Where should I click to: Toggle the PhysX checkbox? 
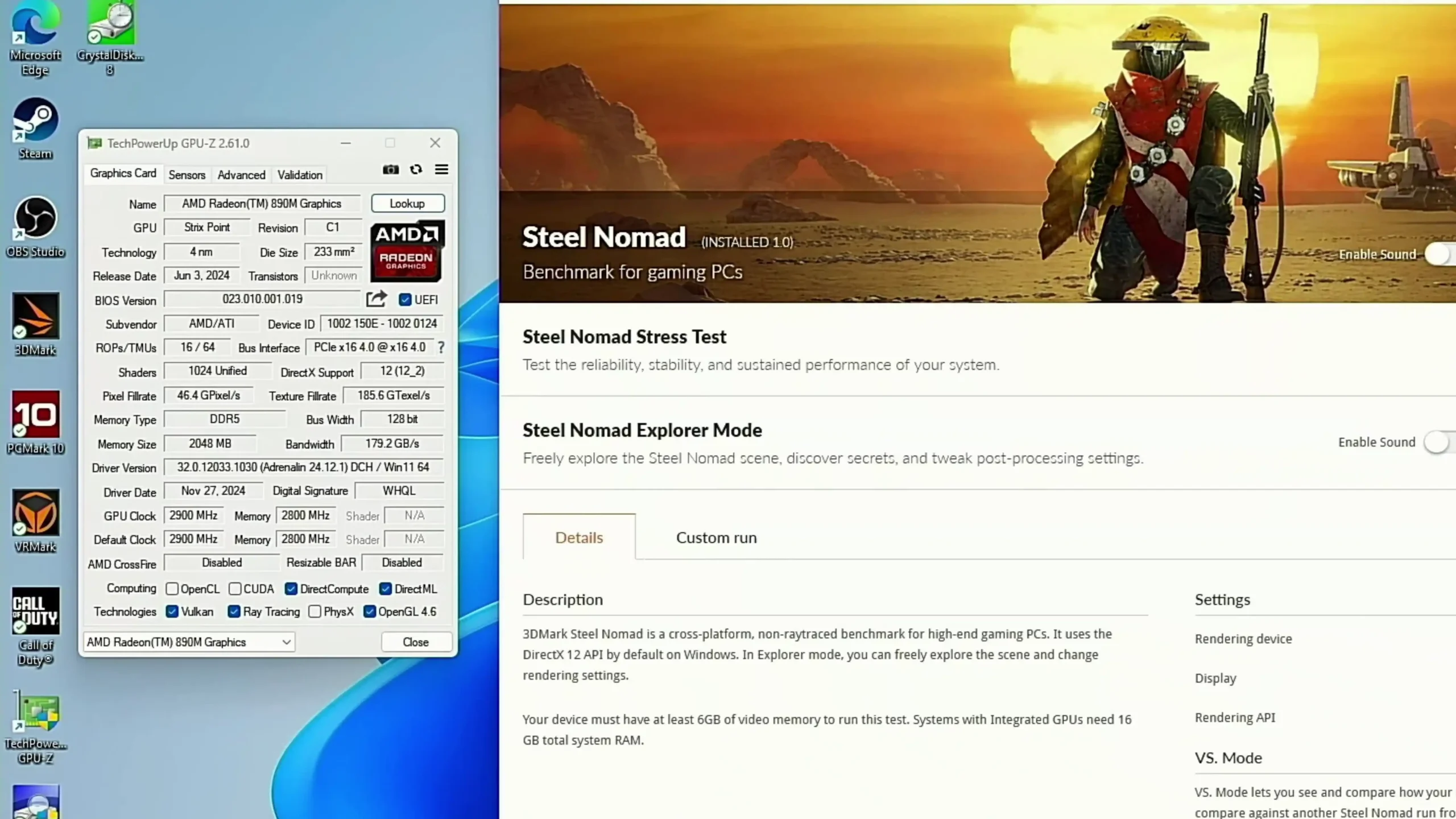pyautogui.click(x=315, y=611)
